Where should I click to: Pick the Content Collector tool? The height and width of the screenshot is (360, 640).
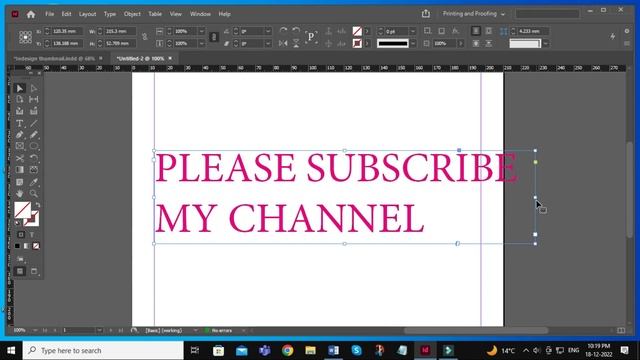click(x=20, y=111)
